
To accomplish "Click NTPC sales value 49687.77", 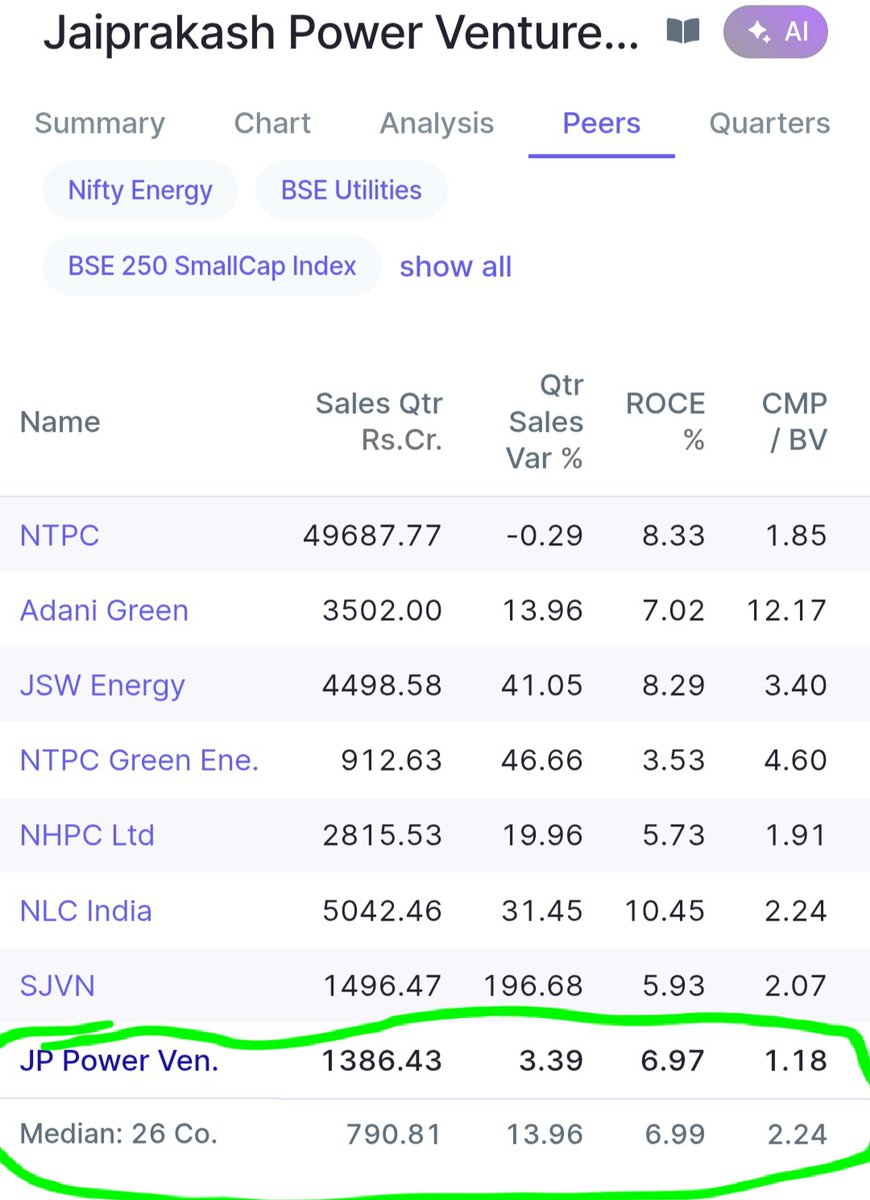I will point(372,535).
